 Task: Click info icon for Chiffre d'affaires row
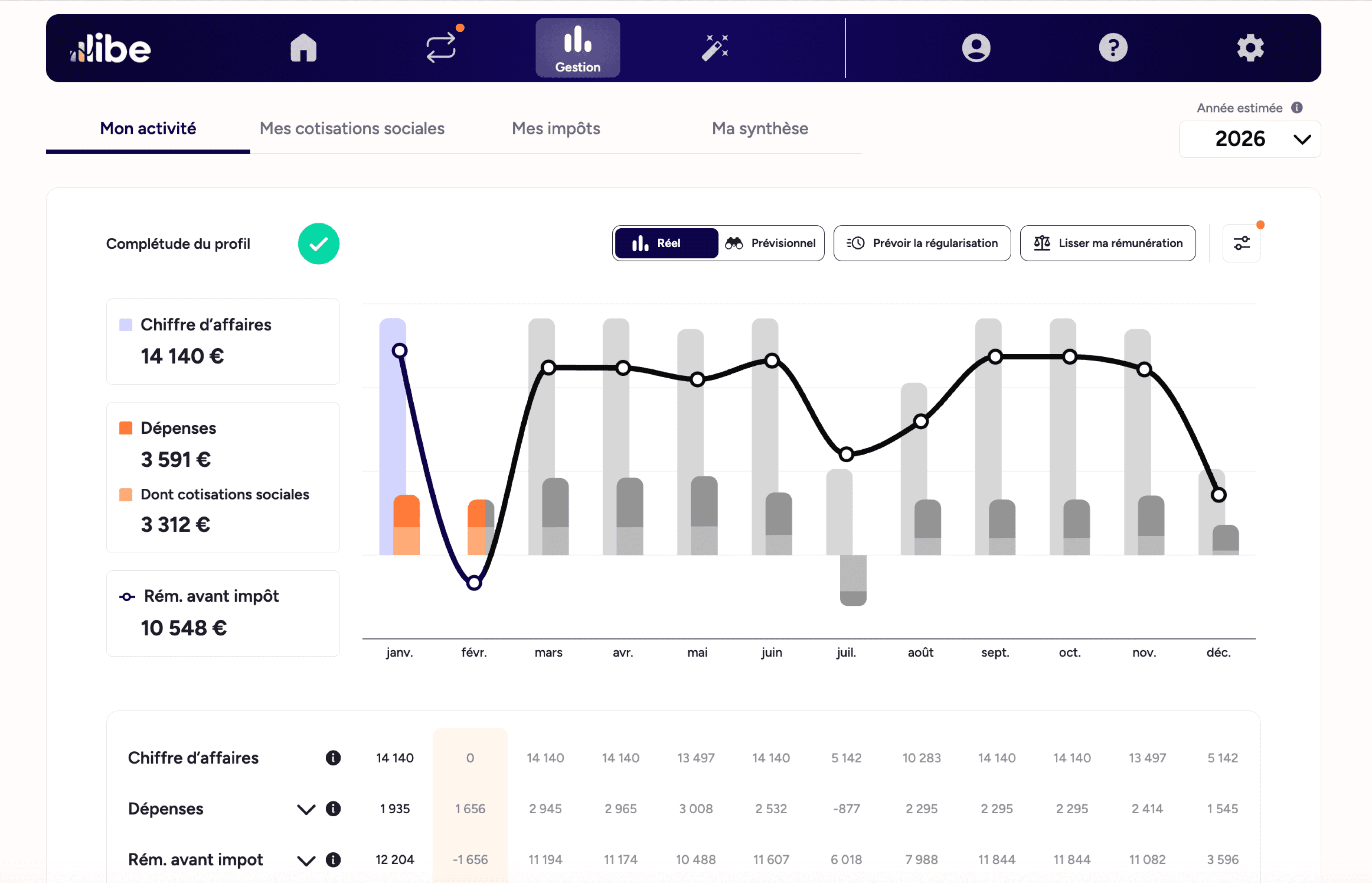[333, 757]
